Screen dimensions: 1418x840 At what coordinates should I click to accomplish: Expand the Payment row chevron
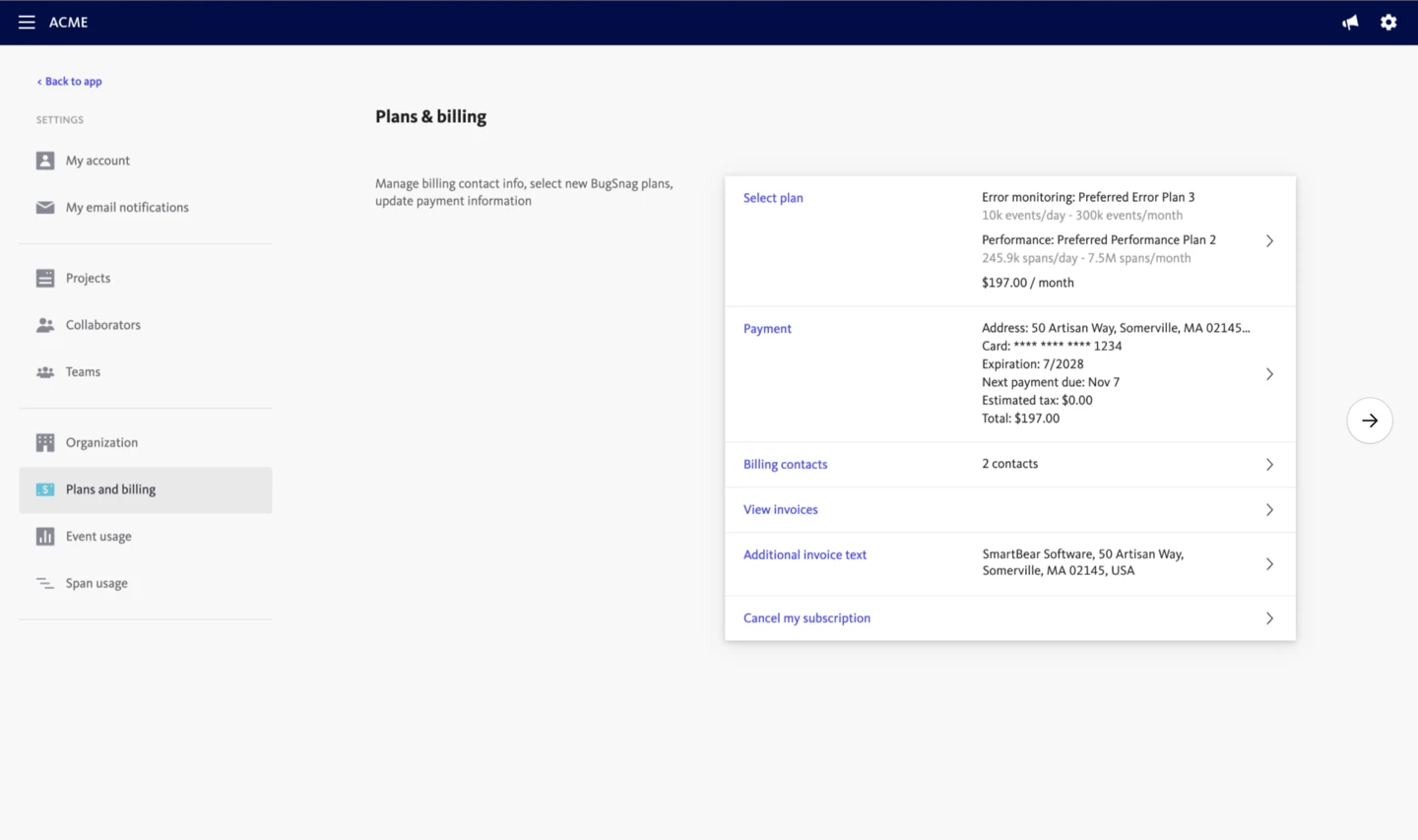(1269, 374)
